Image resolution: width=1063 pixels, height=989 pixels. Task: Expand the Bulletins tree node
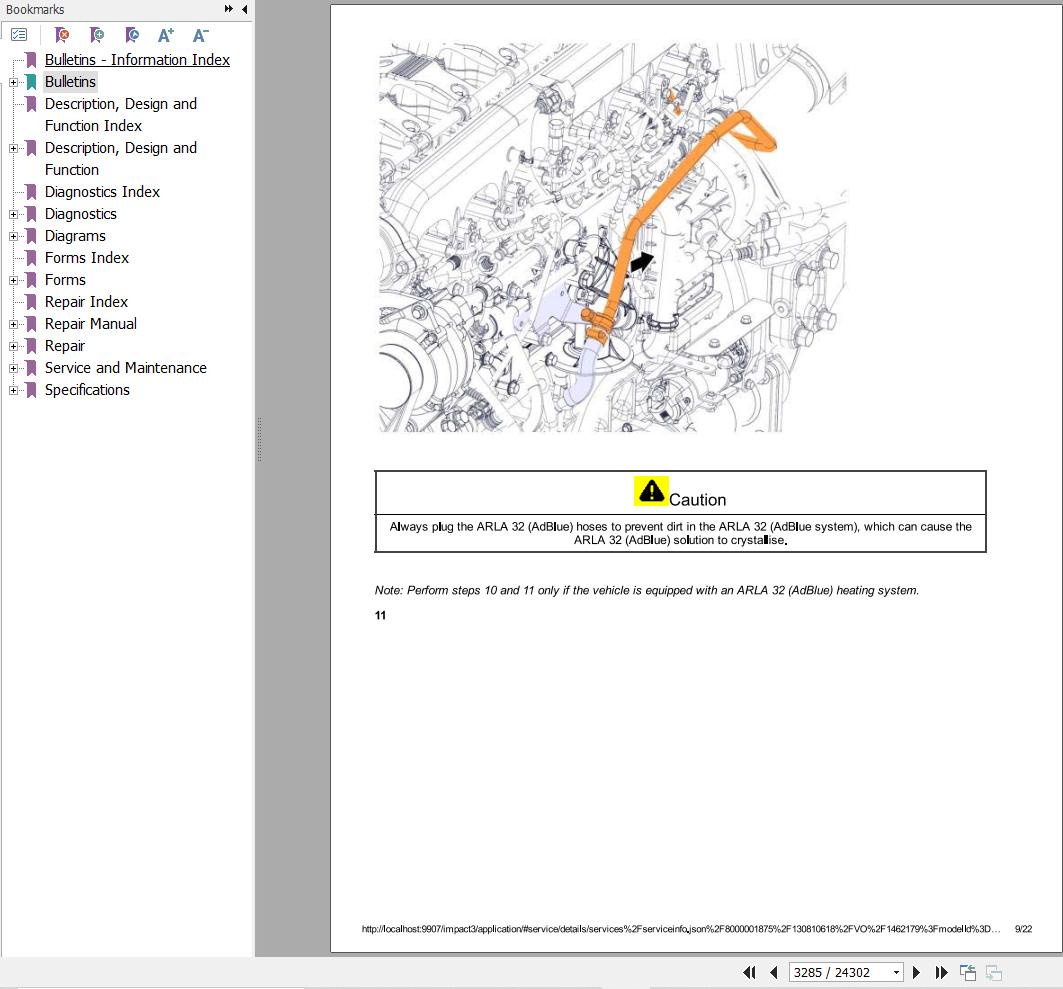[x=13, y=82]
